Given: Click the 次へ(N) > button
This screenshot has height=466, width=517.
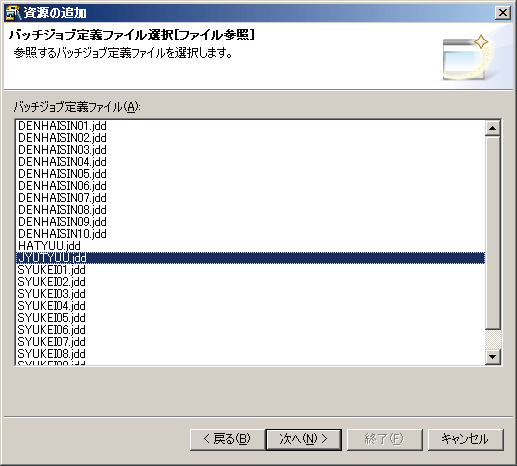Looking at the screenshot, I should (304, 439).
